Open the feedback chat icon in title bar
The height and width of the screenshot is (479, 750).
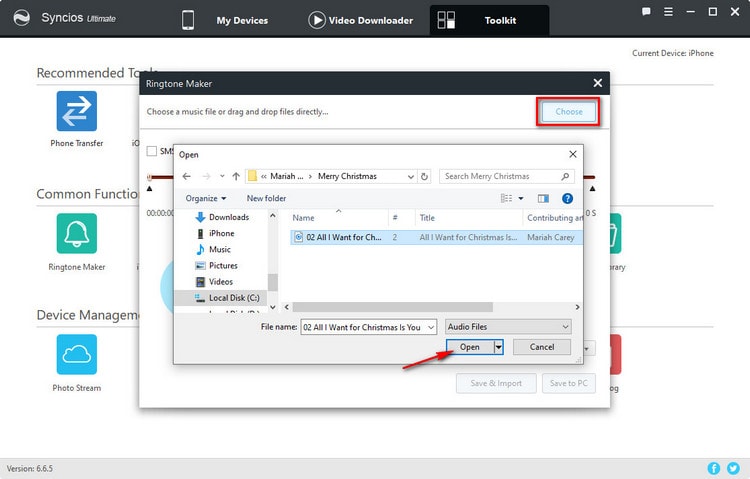coord(646,11)
